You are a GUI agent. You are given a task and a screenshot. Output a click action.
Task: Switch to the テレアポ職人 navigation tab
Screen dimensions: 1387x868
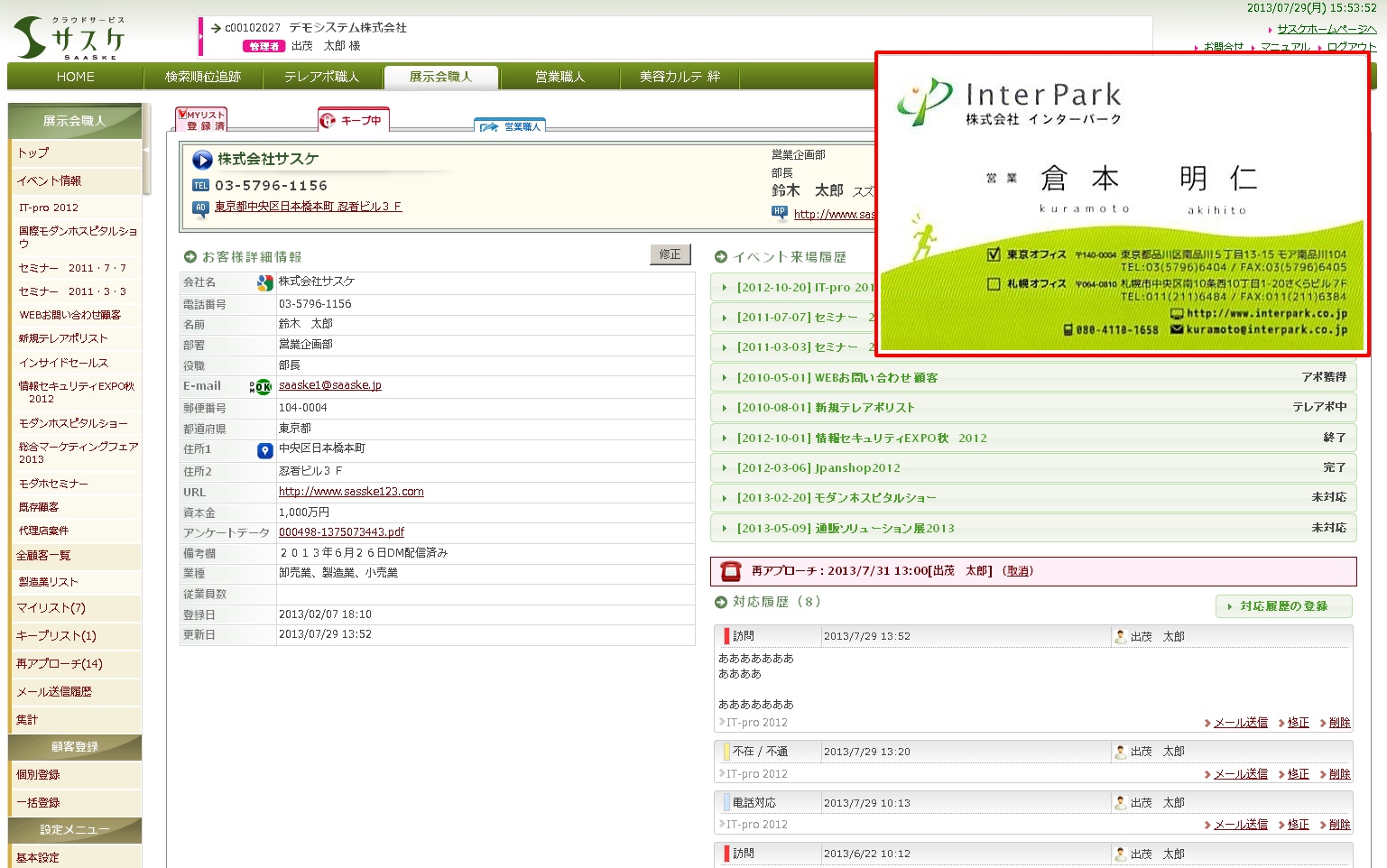coord(321,77)
